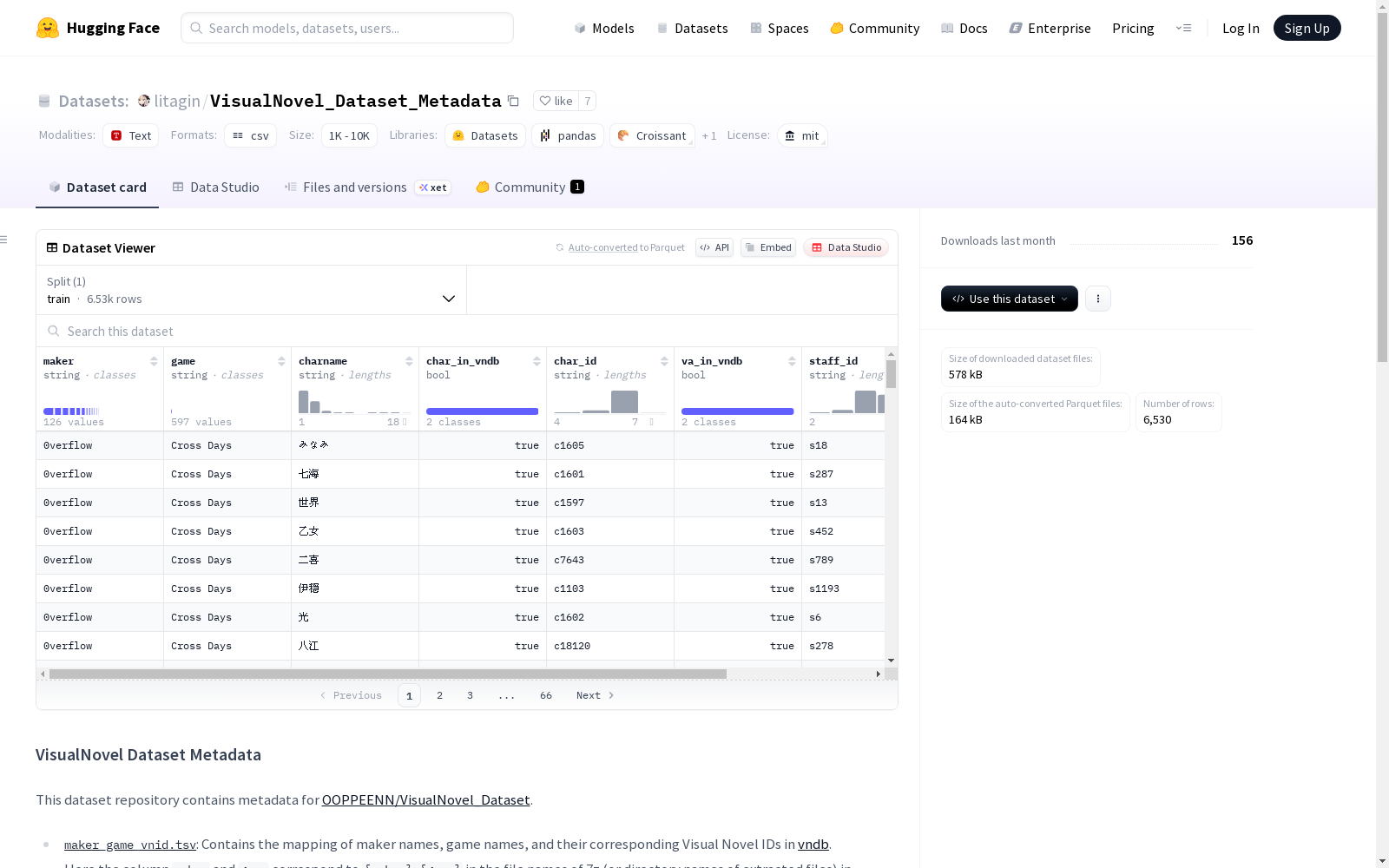
Task: Open the more options three-dot button
Action: click(x=1098, y=299)
